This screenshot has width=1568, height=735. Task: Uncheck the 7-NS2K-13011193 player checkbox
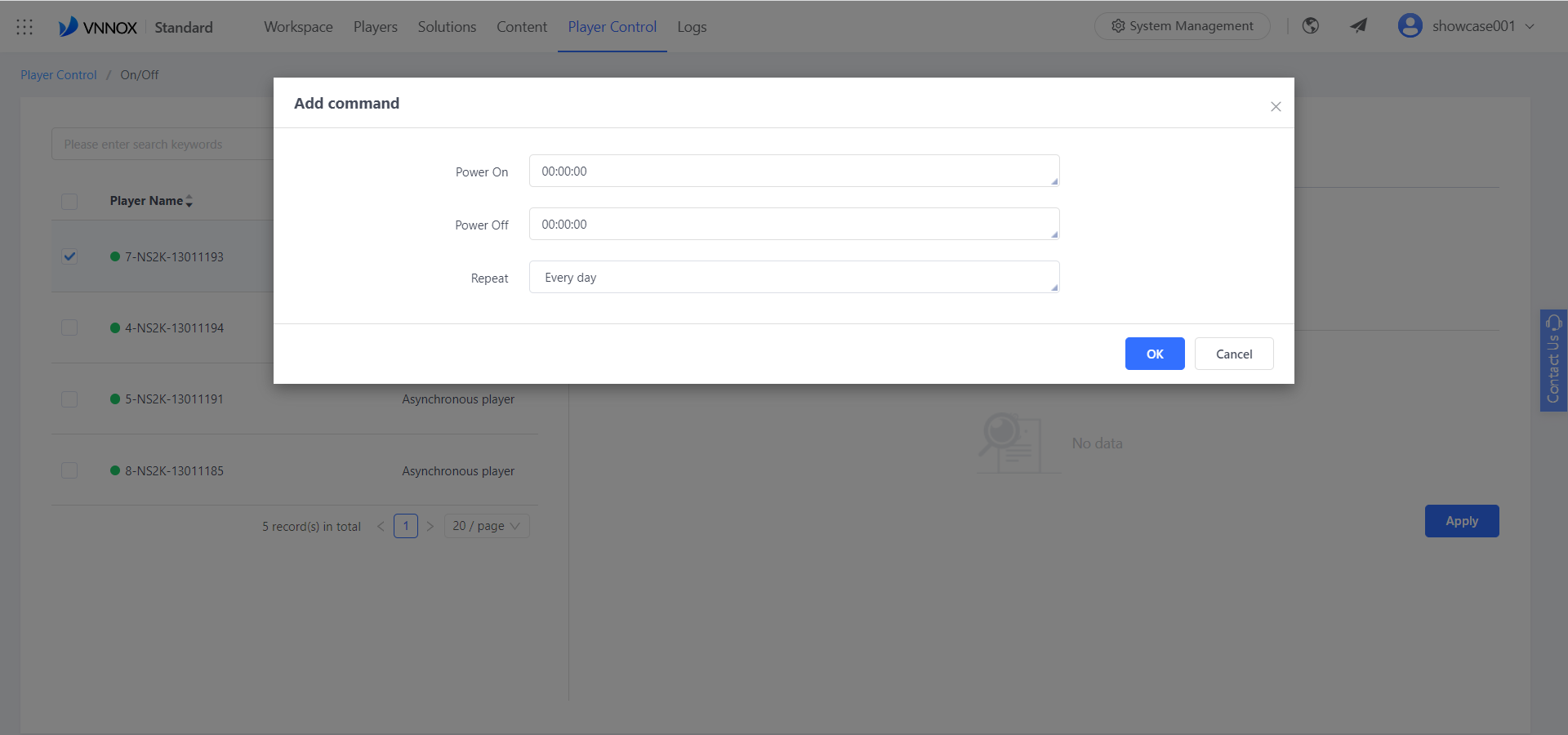pos(69,256)
